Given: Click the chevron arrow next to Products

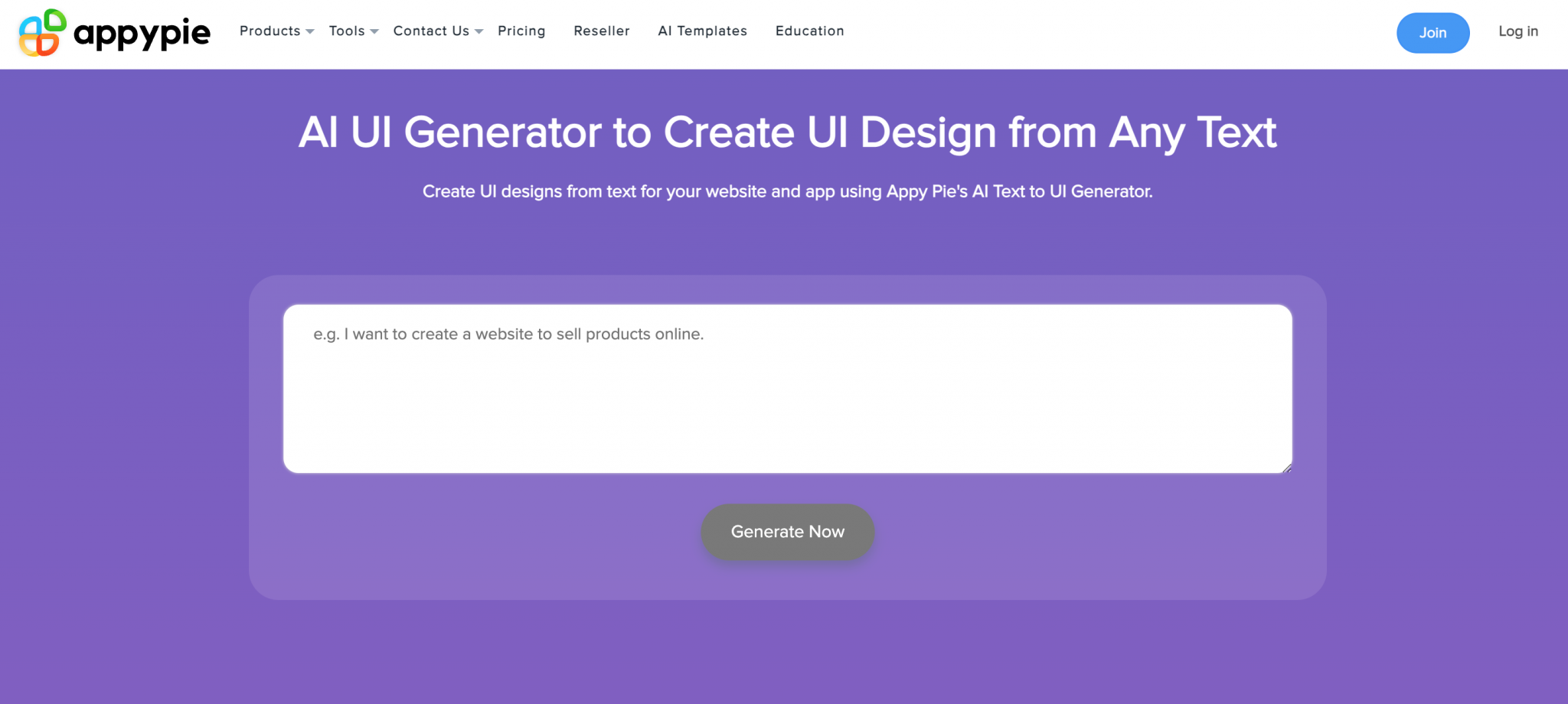Looking at the screenshot, I should pos(309,32).
